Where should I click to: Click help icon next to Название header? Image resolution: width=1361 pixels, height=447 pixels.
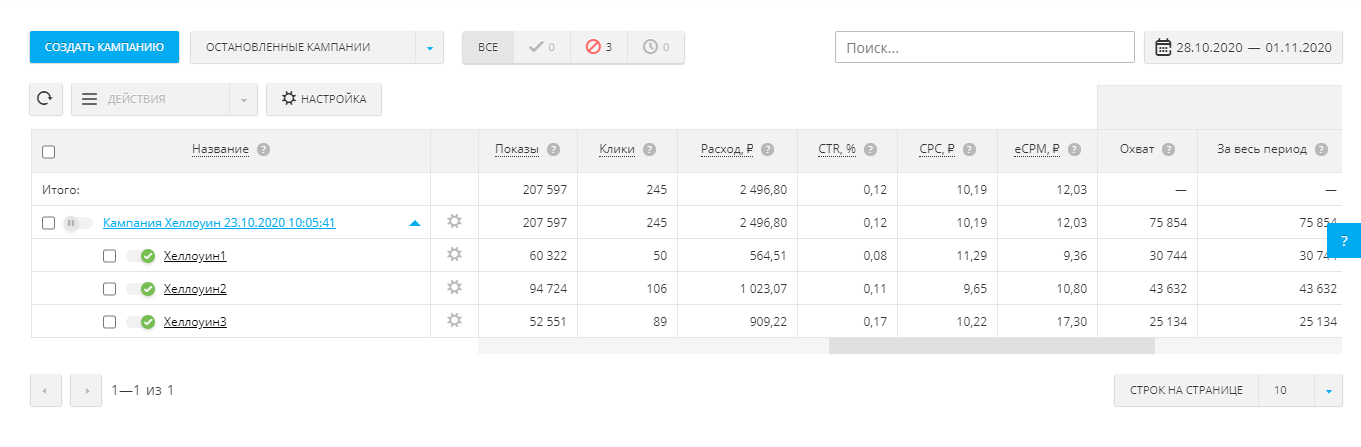tap(264, 150)
